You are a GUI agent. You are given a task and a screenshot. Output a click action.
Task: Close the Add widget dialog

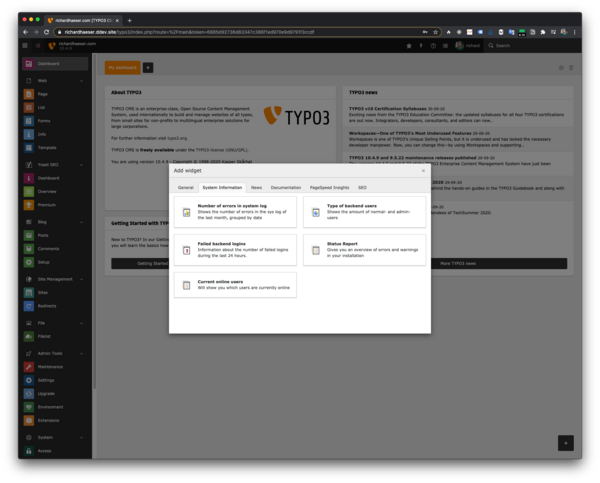point(423,171)
